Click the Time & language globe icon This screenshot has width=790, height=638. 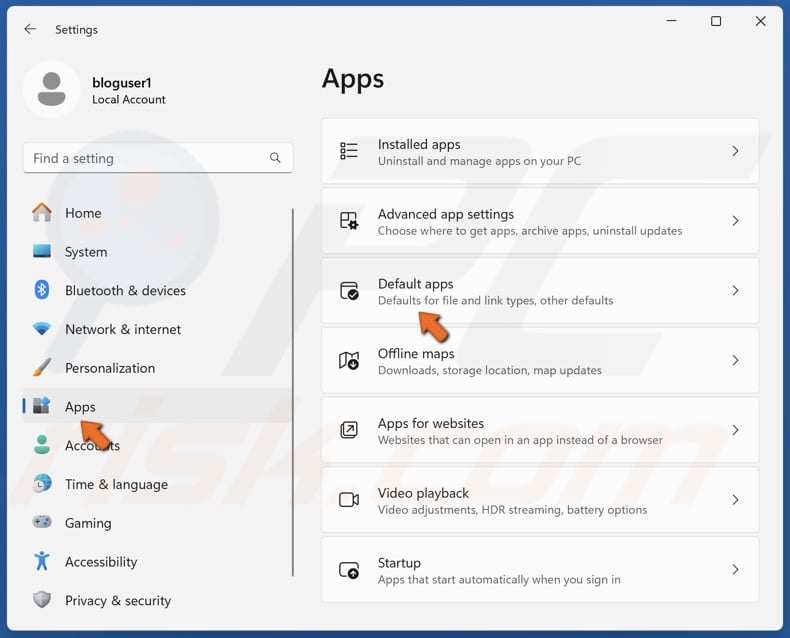[42, 483]
